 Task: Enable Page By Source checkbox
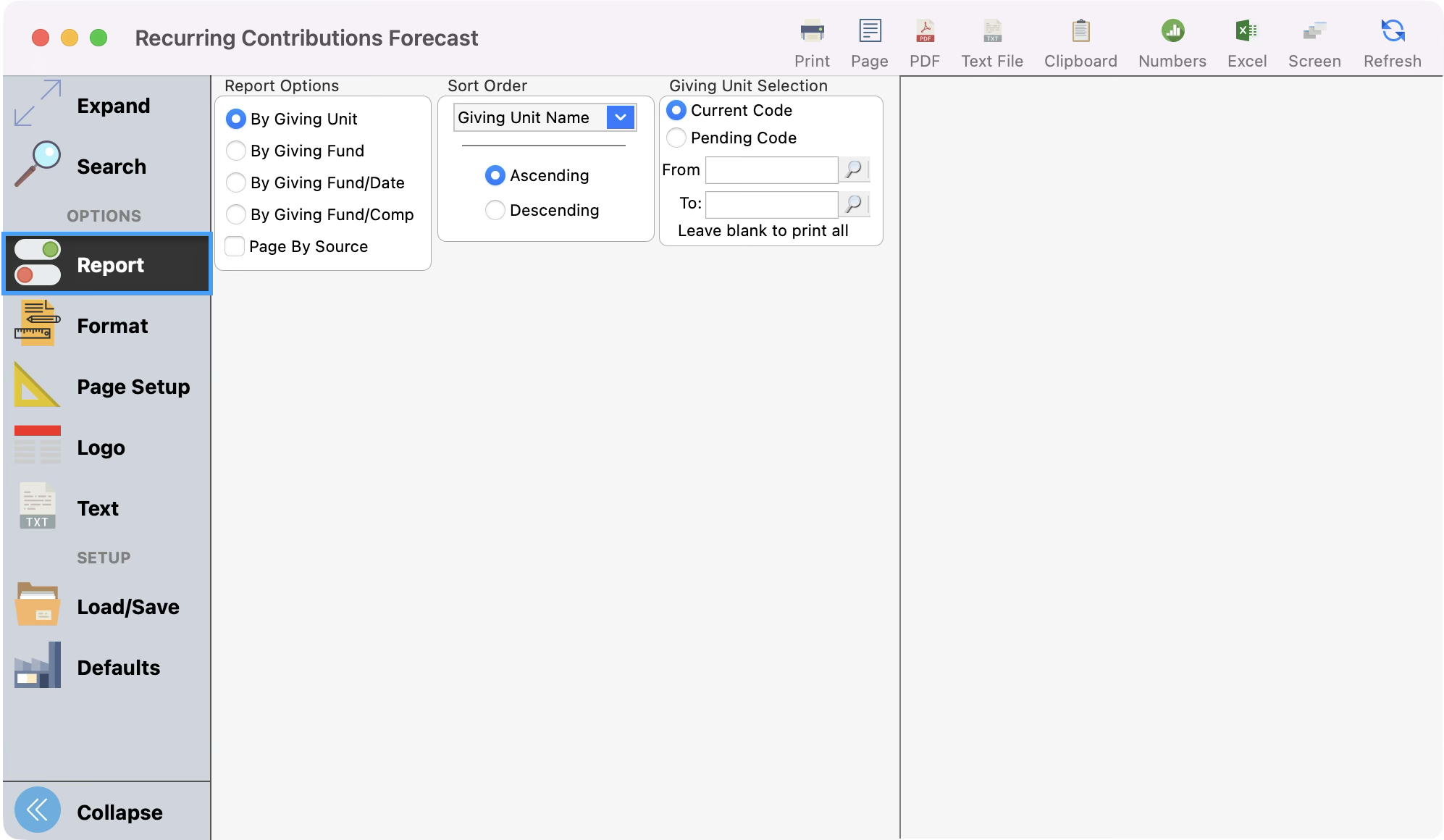(x=235, y=246)
